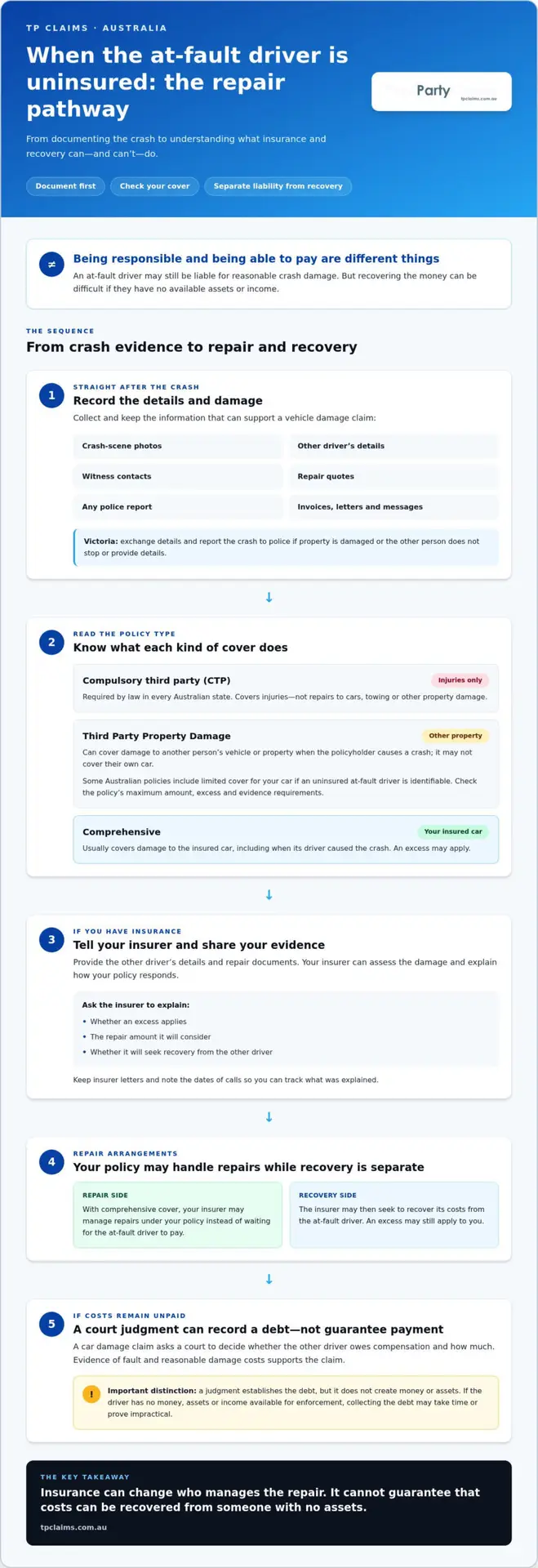Screen dimensions: 538x1568
Task: Click the not-equal icon in intro card
Action: click(x=51, y=265)
